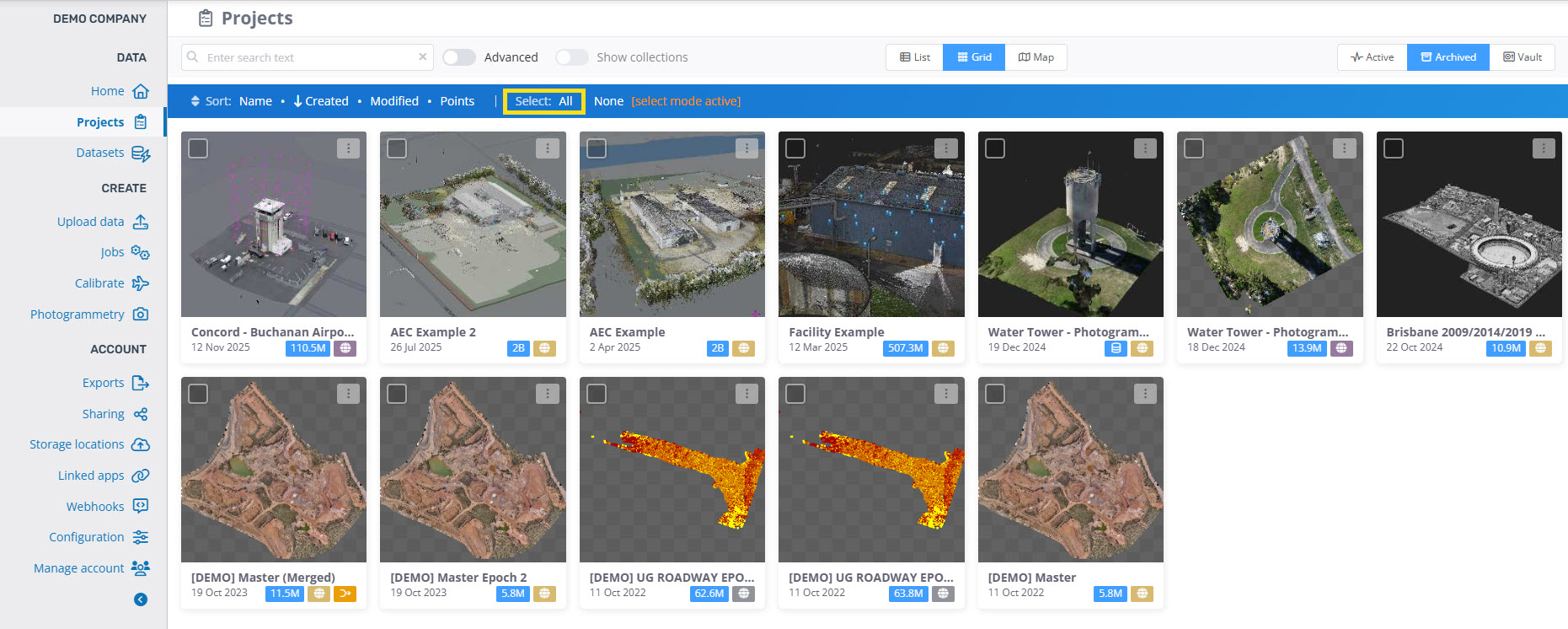Toggle the Advanced search switch

pyautogui.click(x=459, y=57)
